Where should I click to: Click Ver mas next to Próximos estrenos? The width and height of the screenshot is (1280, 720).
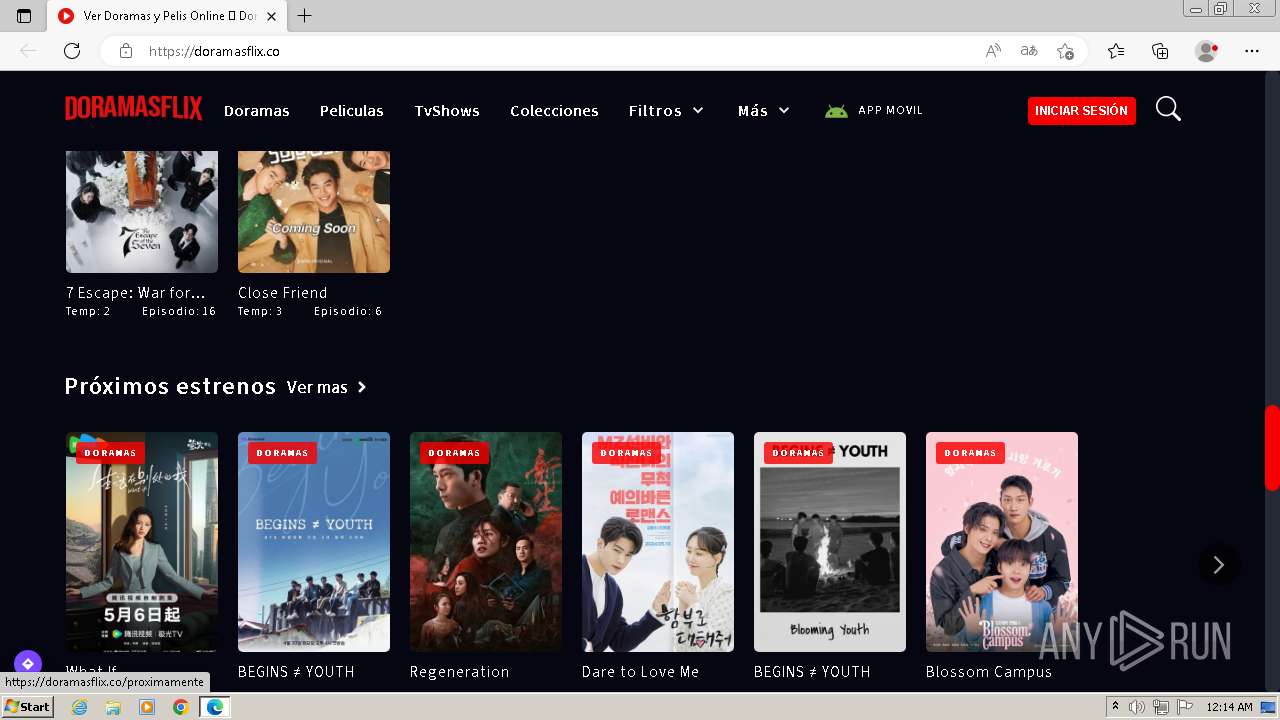tap(327, 387)
